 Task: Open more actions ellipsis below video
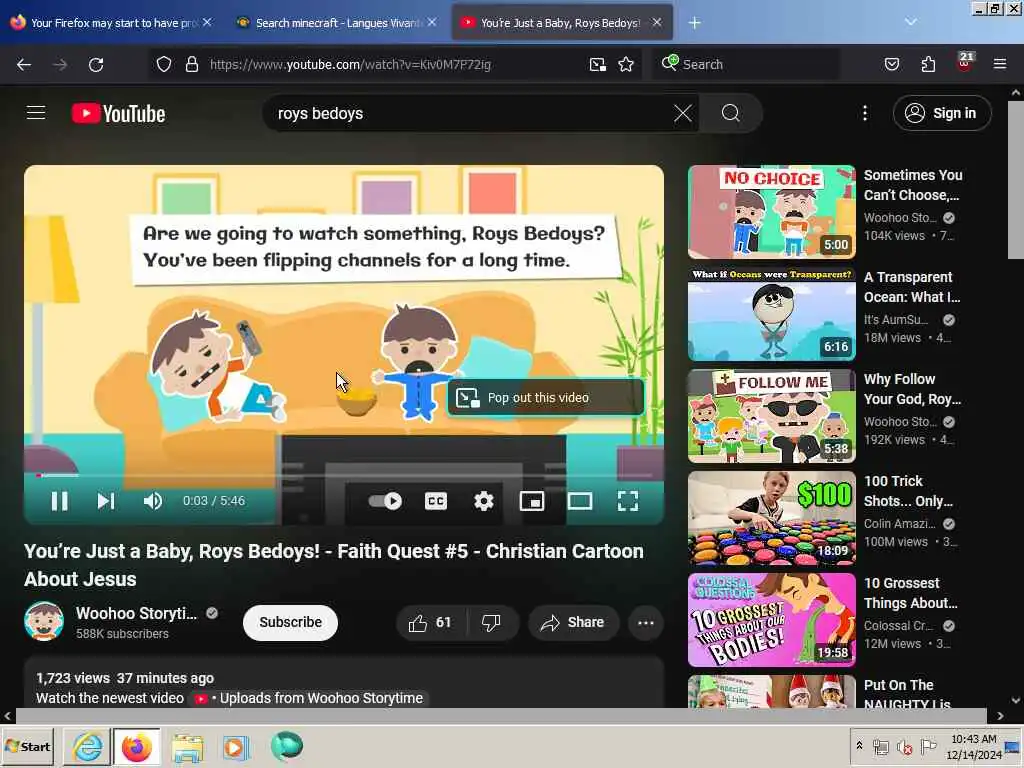[x=646, y=622]
